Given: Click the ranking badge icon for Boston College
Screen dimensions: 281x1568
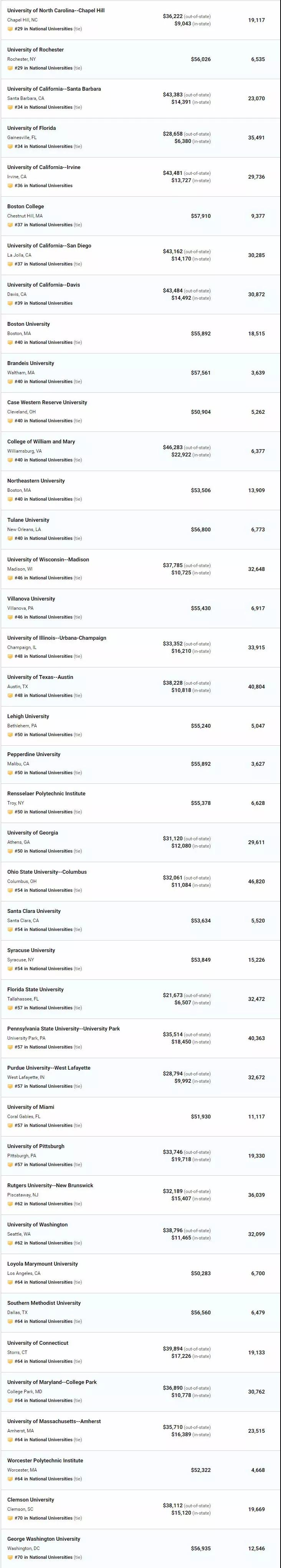Looking at the screenshot, I should [x=10, y=225].
